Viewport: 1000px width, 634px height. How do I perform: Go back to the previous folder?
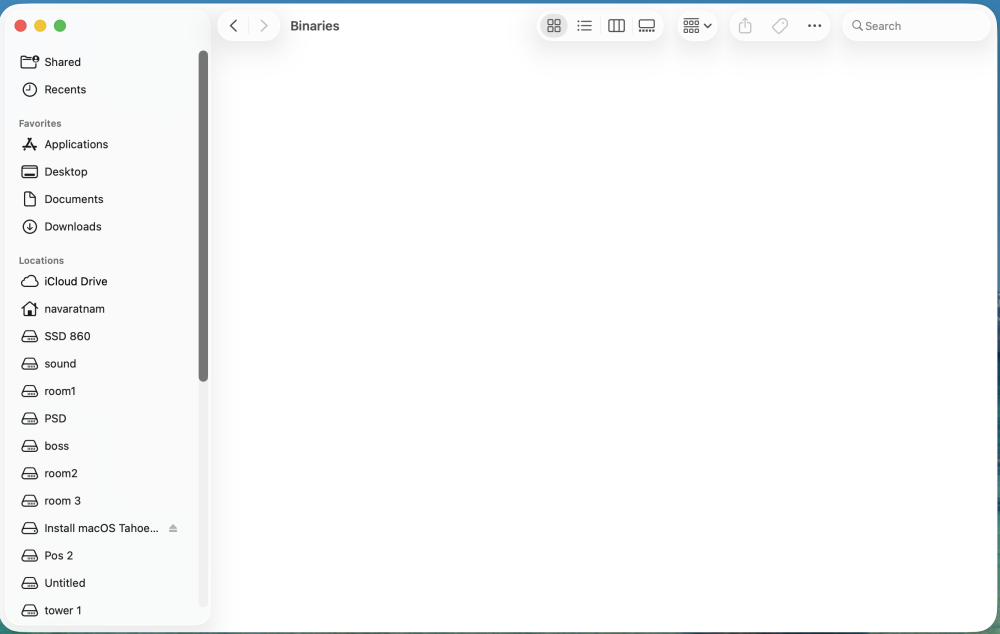coord(233,26)
